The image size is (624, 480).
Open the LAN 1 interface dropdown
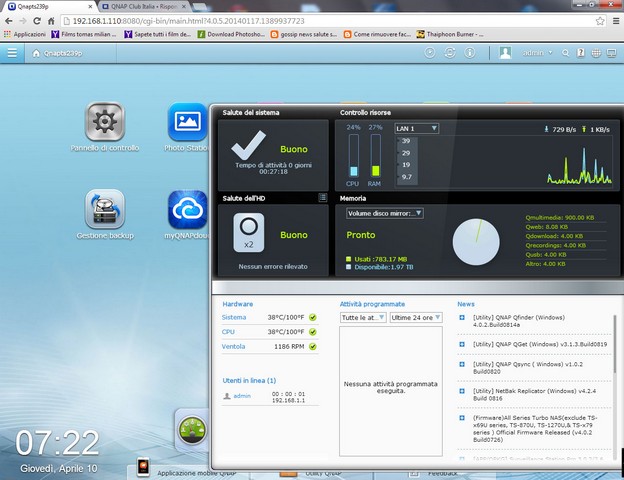click(x=418, y=128)
